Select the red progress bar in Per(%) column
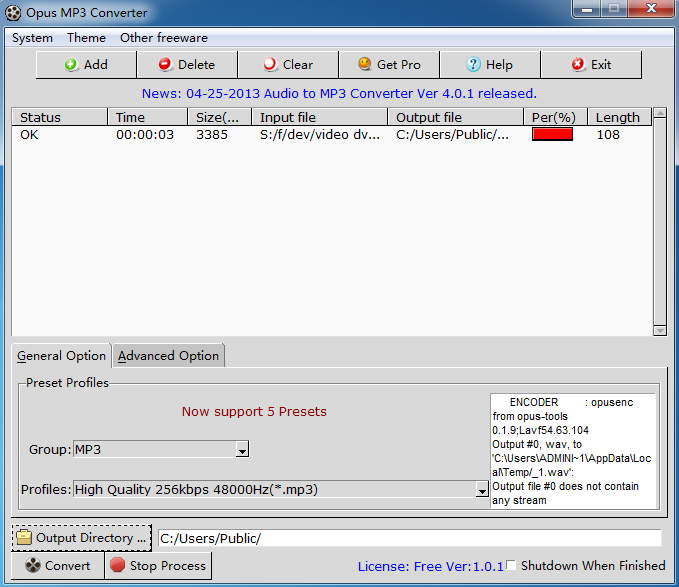The image size is (679, 587). click(x=552, y=135)
